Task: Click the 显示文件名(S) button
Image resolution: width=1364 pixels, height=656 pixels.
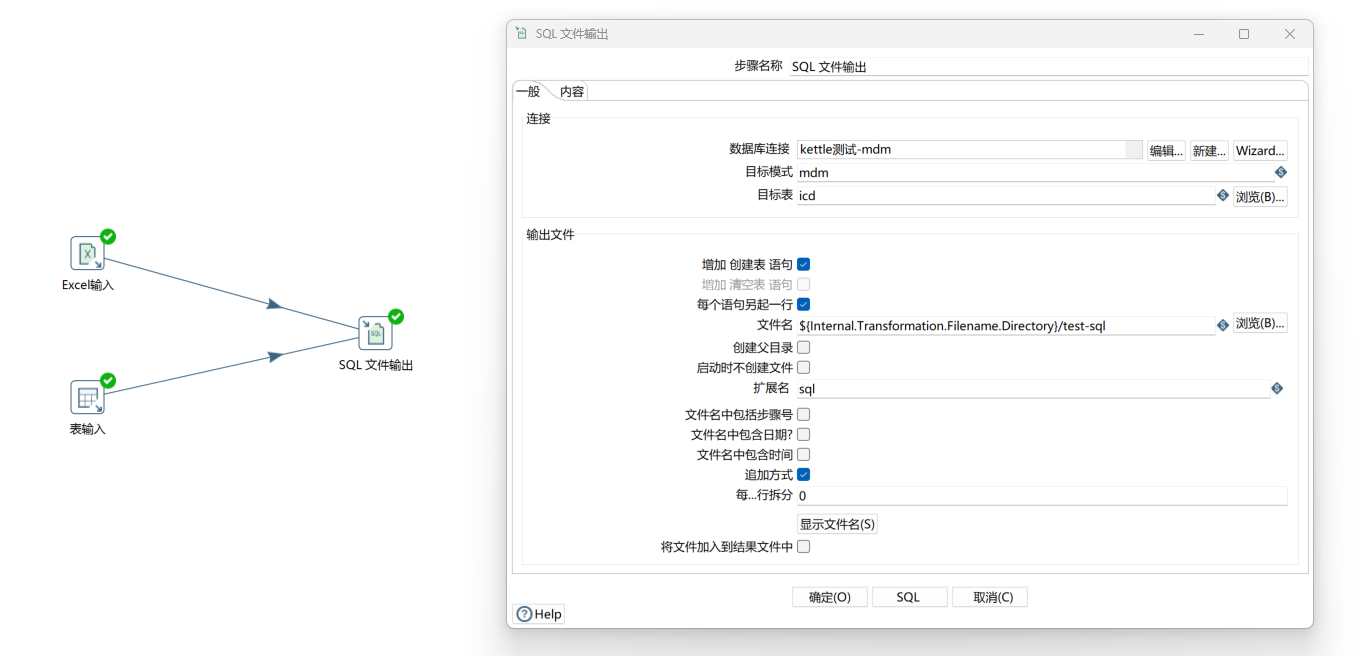Action: (x=836, y=523)
